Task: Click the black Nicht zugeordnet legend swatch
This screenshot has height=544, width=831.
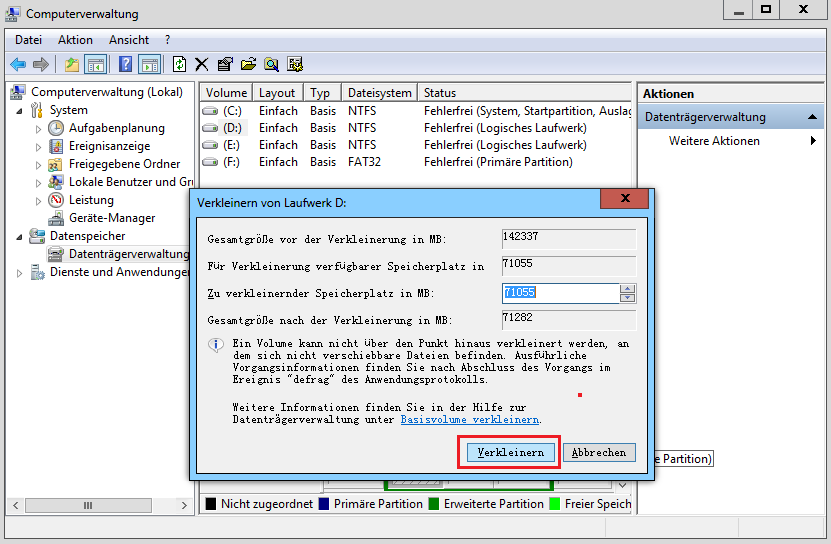Action: tap(210, 504)
